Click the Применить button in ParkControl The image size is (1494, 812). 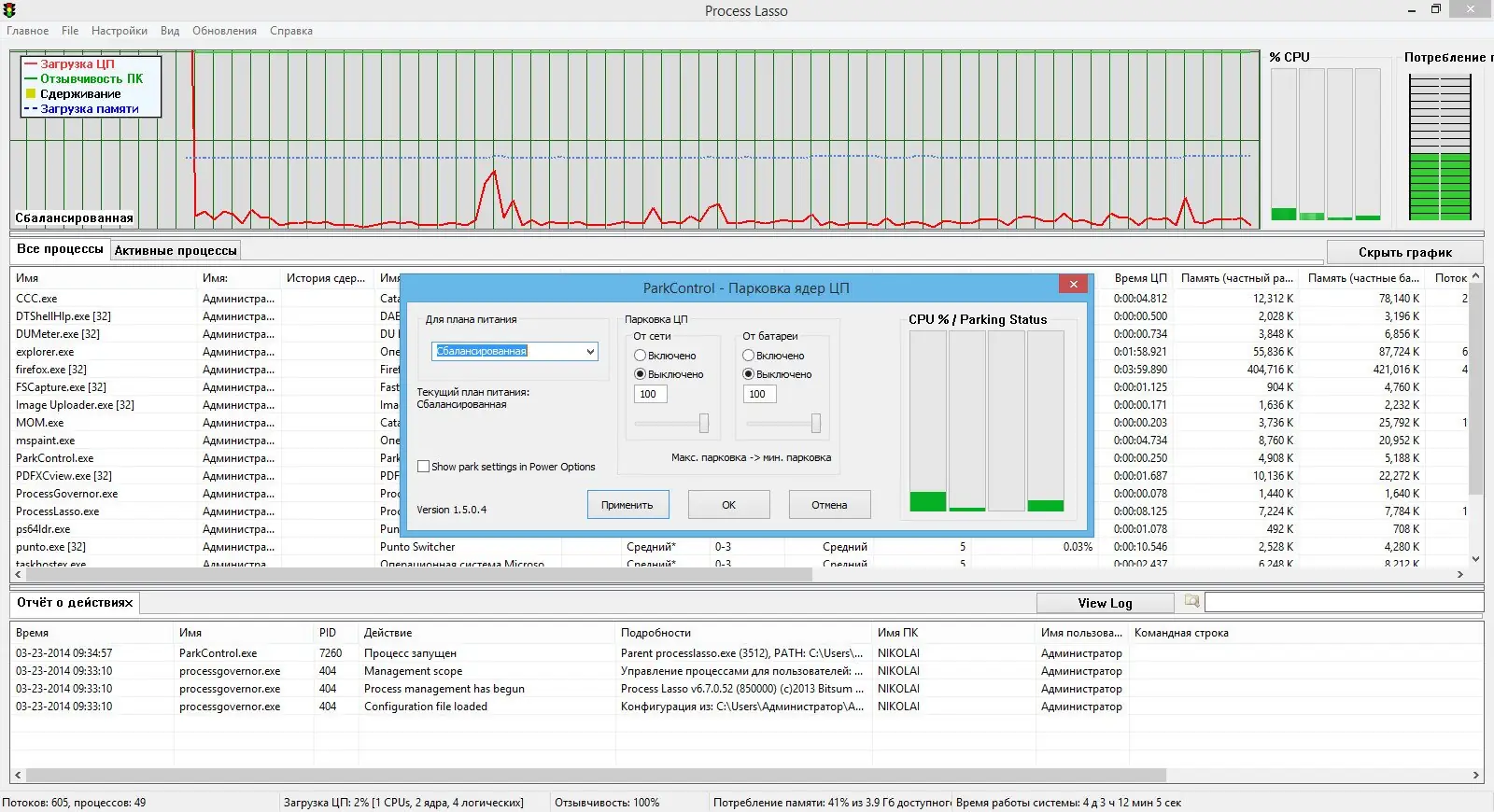tap(627, 505)
